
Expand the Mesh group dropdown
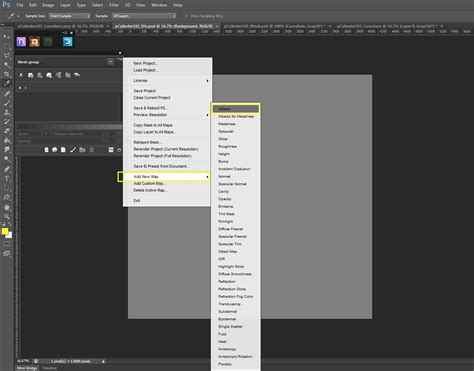[x=111, y=62]
